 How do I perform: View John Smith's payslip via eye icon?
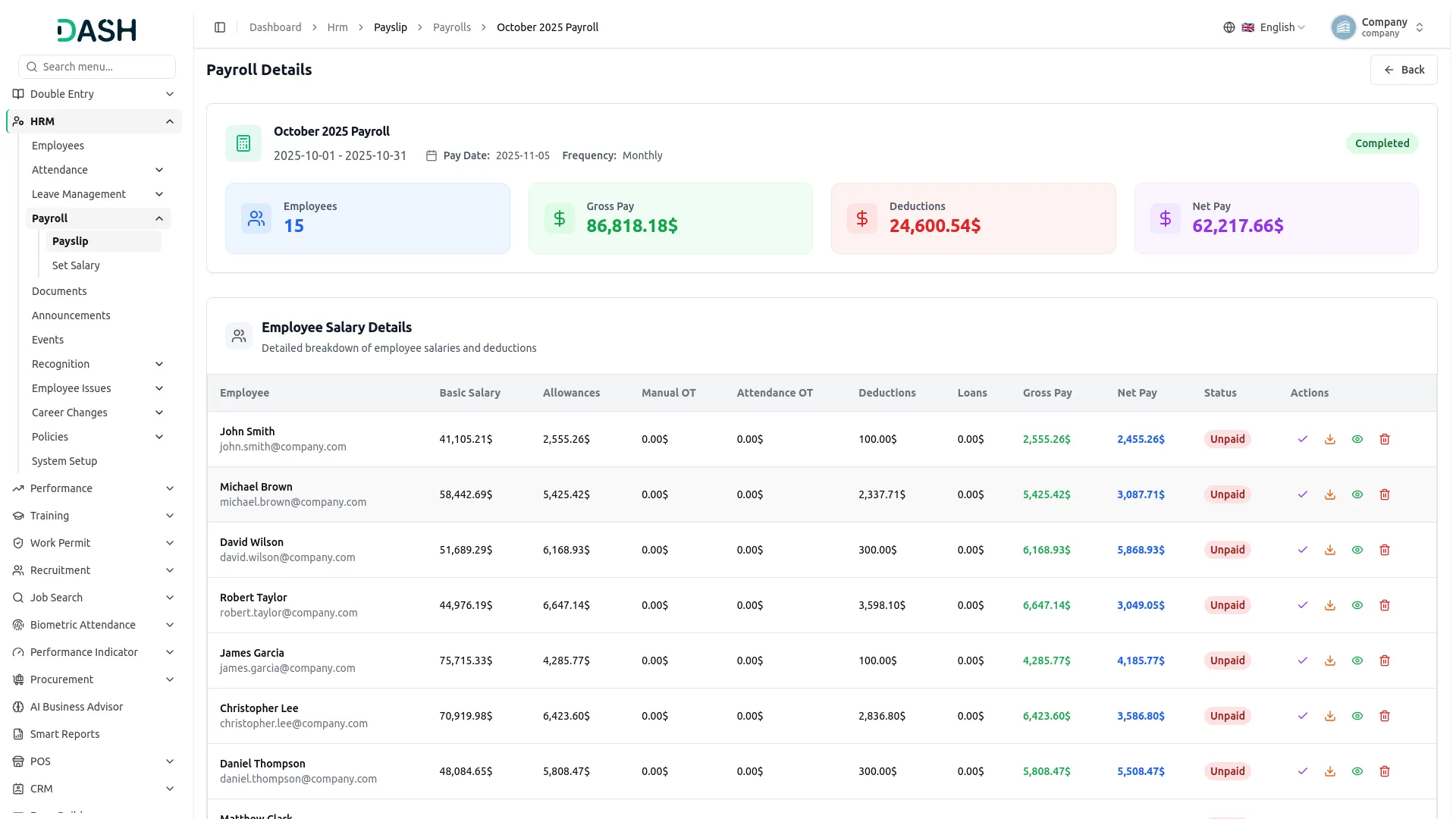1357,439
